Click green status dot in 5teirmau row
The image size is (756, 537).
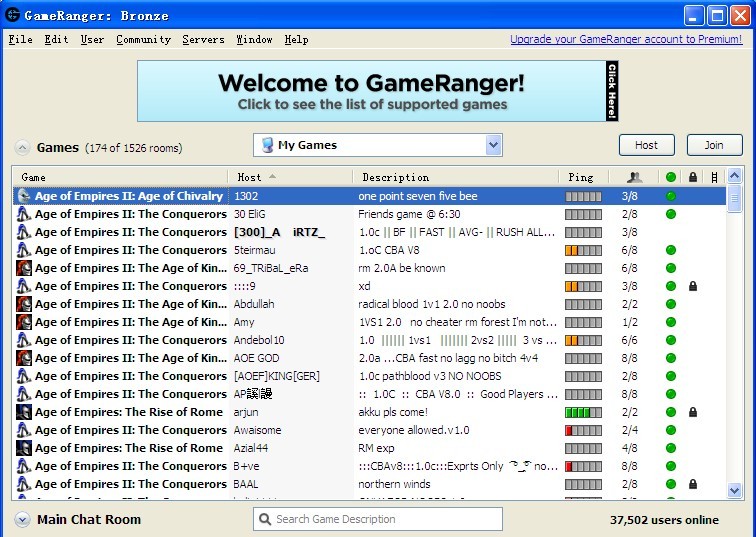click(671, 250)
